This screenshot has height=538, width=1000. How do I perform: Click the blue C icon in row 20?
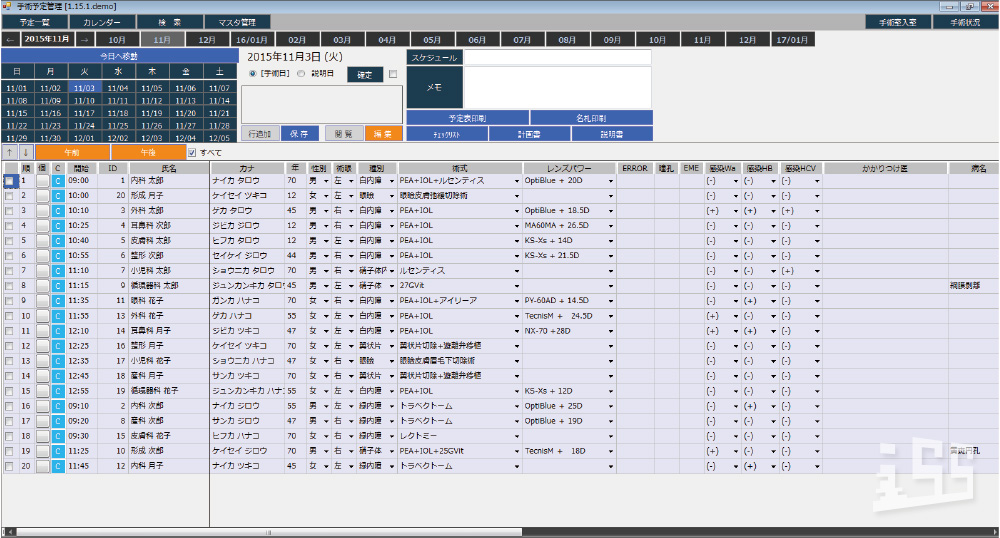point(57,467)
